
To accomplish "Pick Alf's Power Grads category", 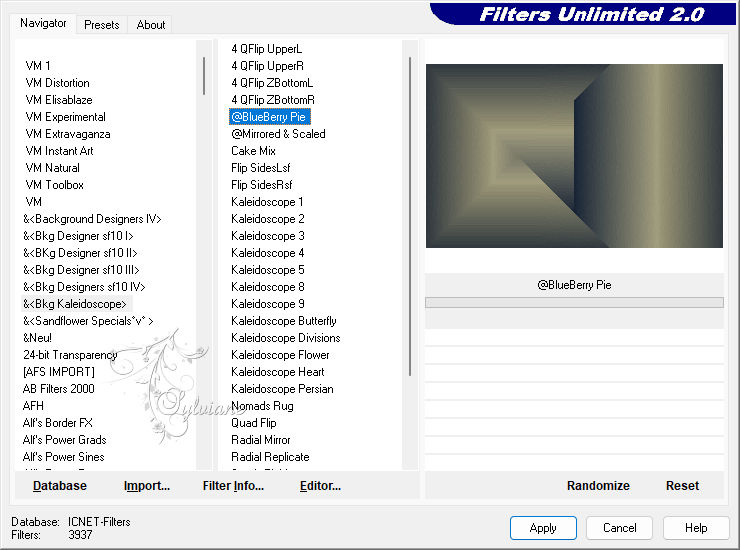I will [64, 440].
